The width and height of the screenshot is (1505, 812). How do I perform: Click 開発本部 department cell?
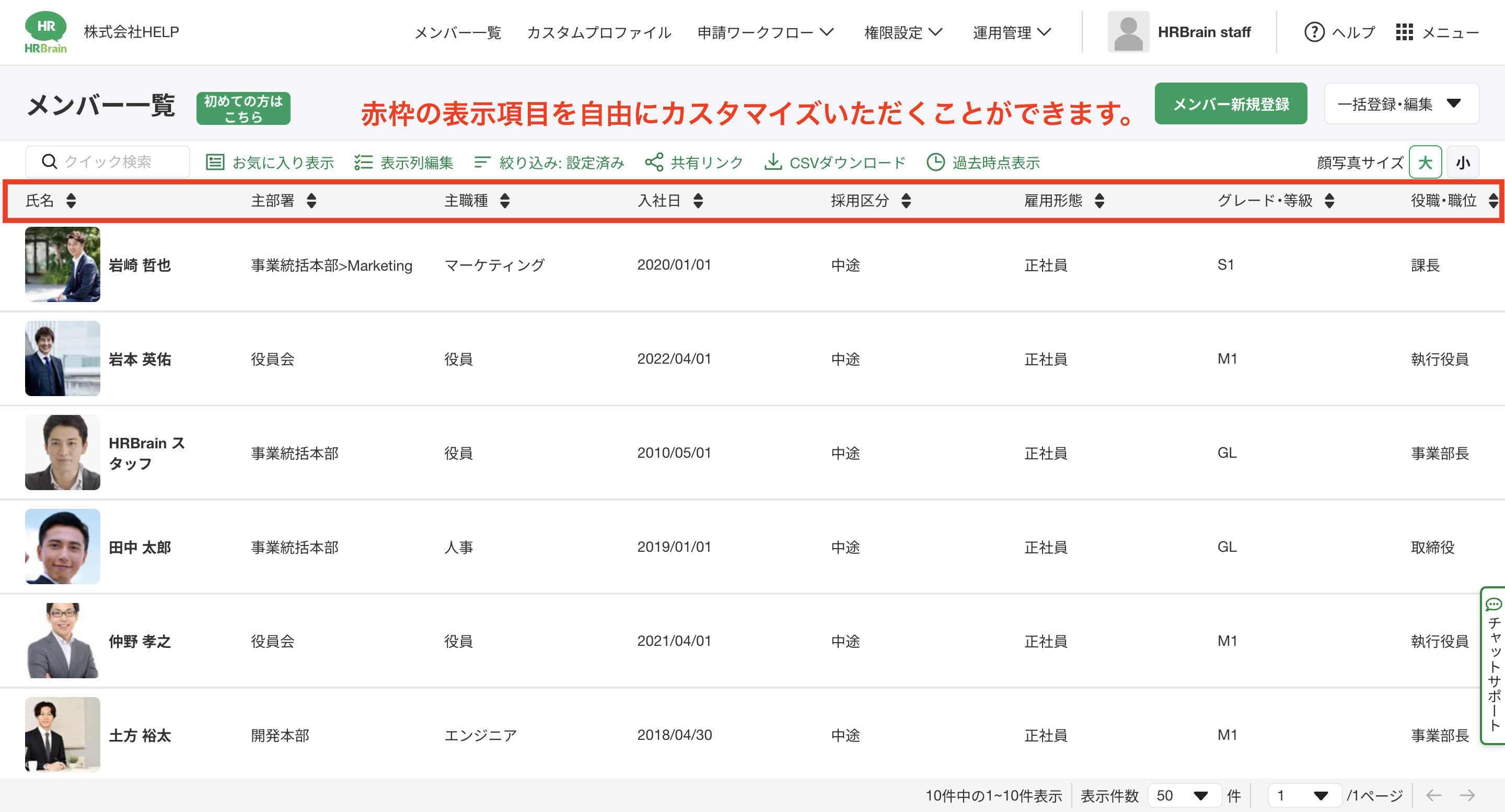[x=280, y=736]
